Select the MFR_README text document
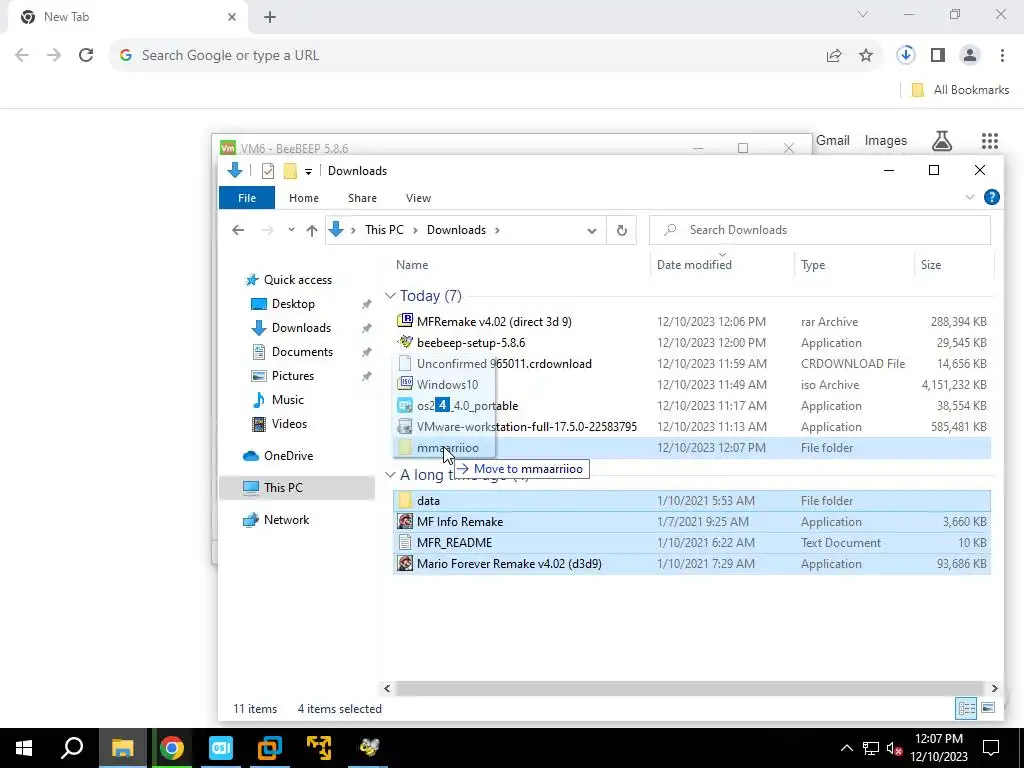 [455, 543]
